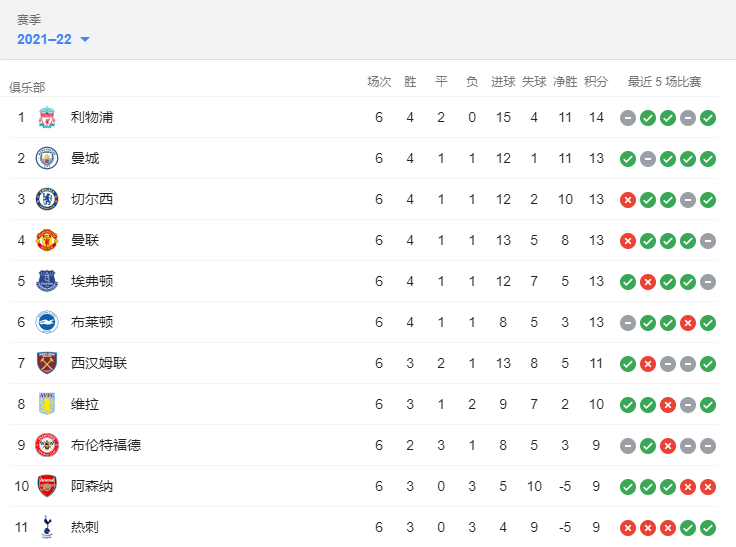Screen dimensions: 736x547
Task: Click the Manchester United crest
Action: pos(47,240)
